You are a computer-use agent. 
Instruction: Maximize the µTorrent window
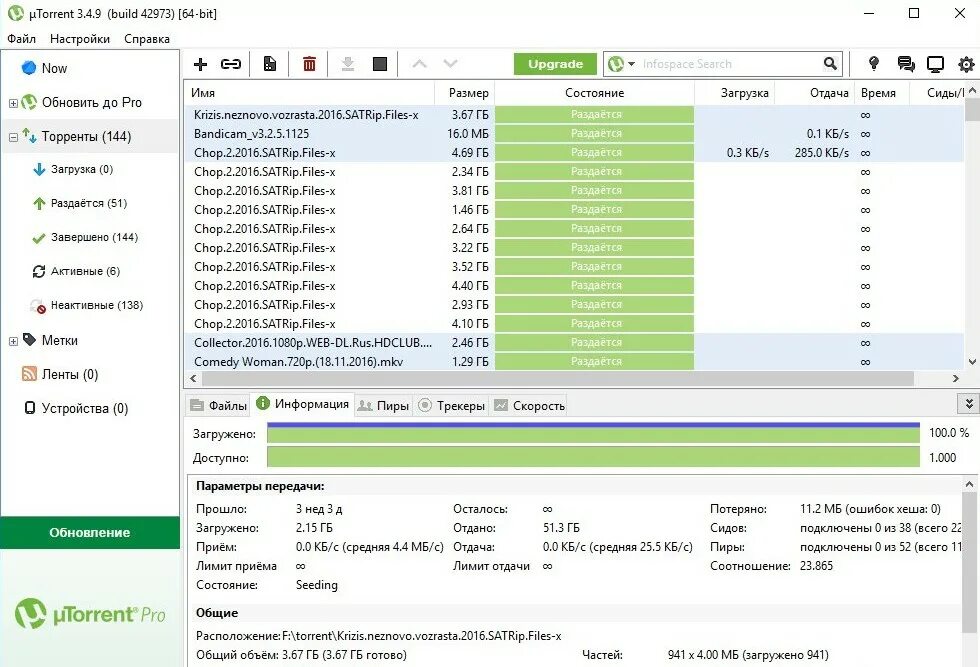[x=914, y=13]
